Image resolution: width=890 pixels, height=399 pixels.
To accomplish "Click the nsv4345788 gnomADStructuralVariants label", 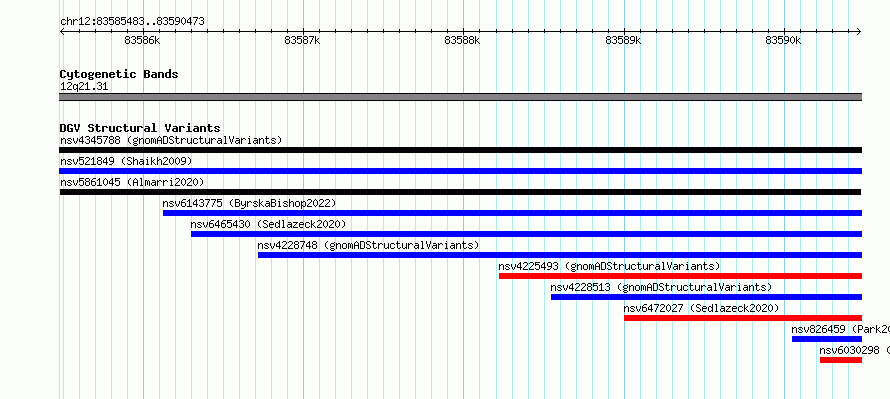I will click(171, 140).
